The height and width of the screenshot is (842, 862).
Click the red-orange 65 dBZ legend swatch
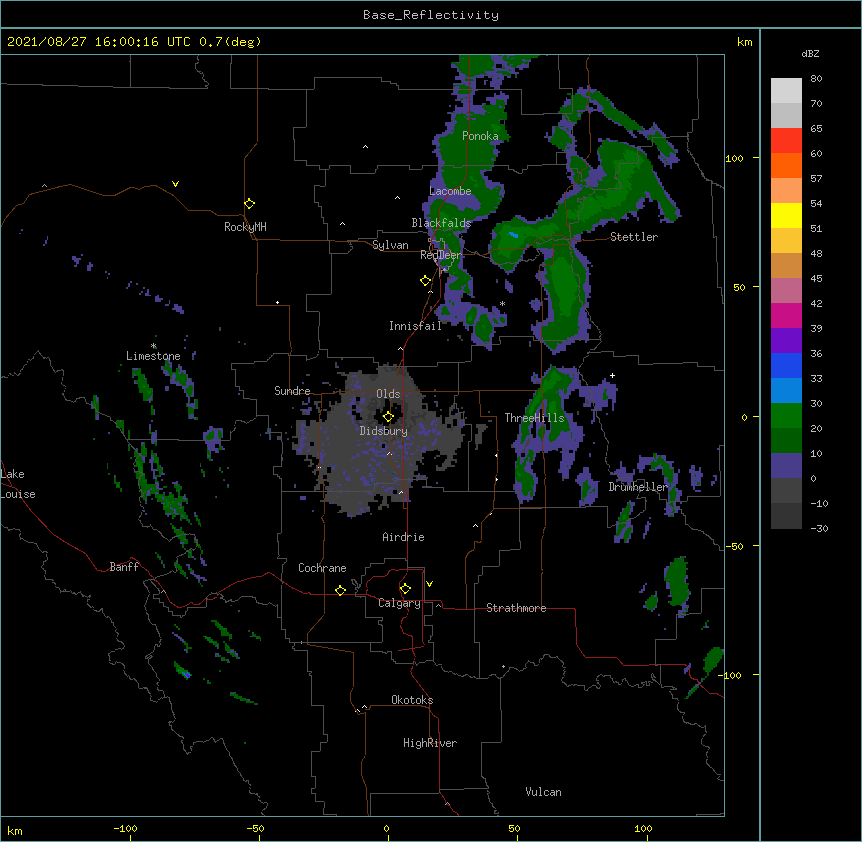click(x=786, y=141)
